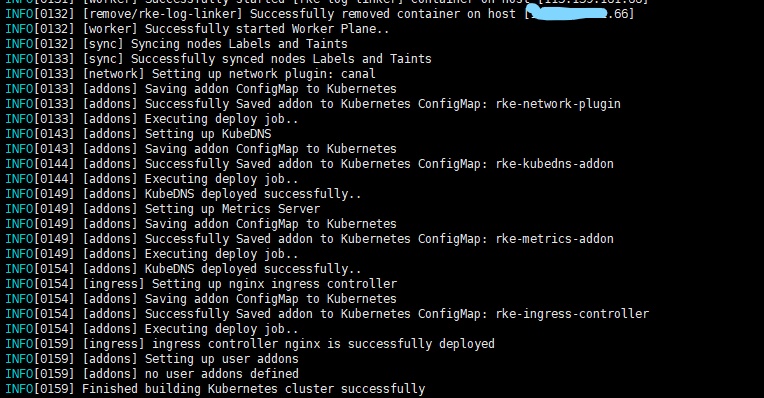
Task: Click the 'Setting up network plugin: canal' line
Action: click(x=190, y=74)
